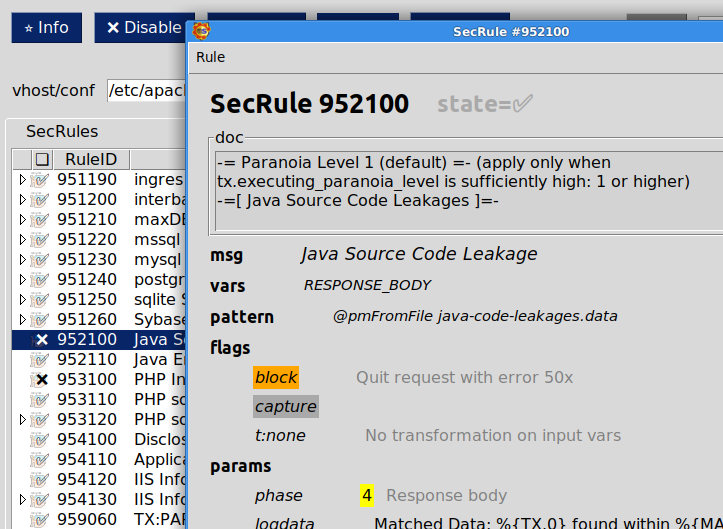Click the status icon for rule 959060
The width and height of the screenshot is (723, 529).
[41, 520]
